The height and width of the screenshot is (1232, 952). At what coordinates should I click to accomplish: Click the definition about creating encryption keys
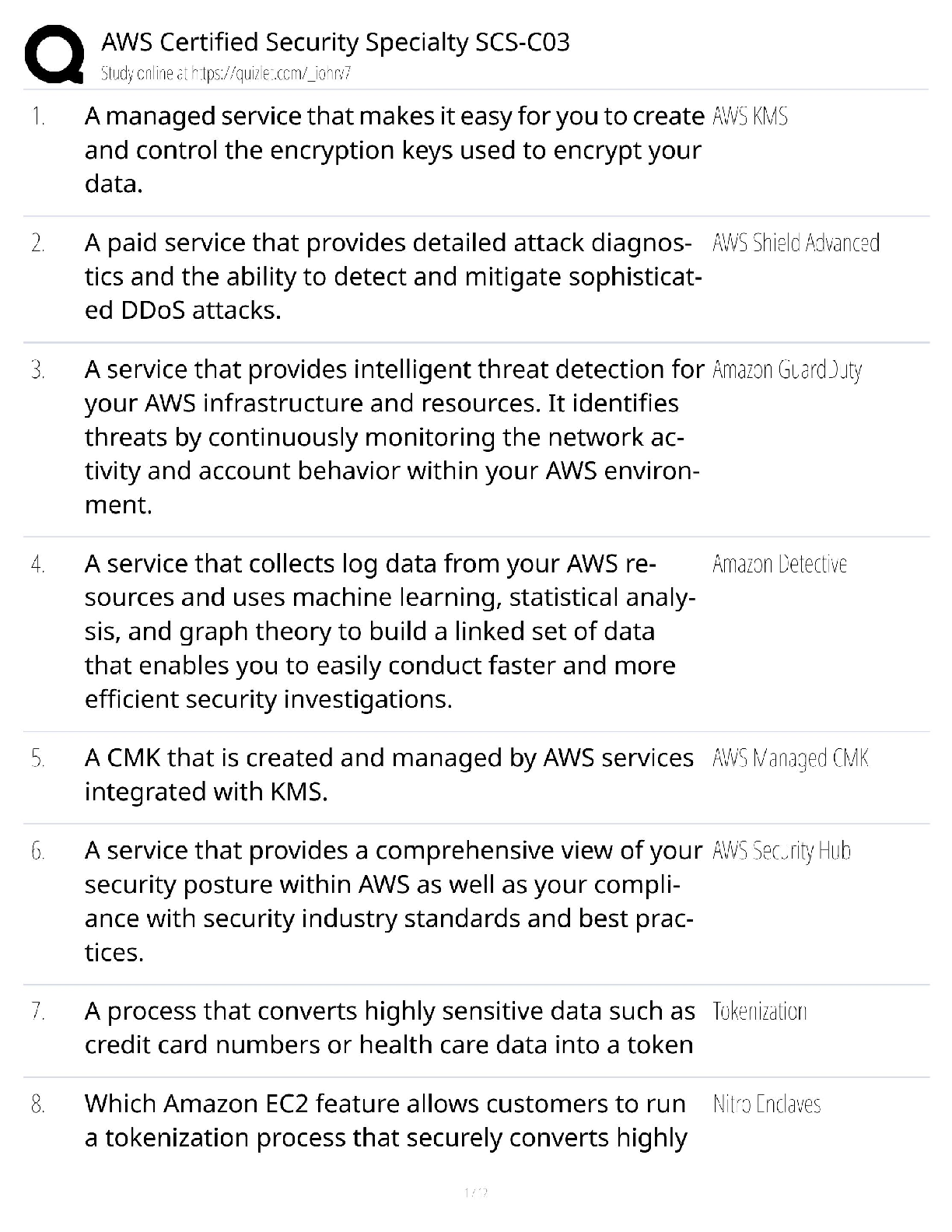pyautogui.click(x=393, y=150)
